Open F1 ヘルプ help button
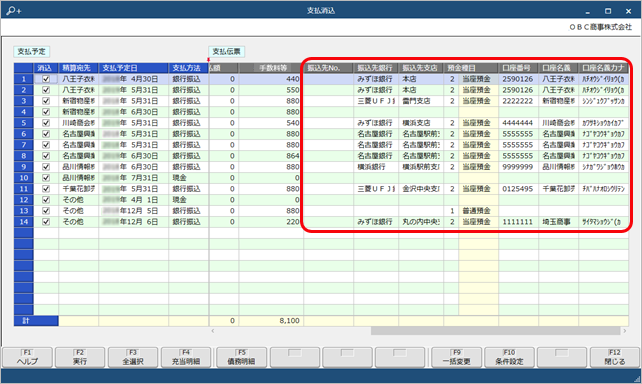Screen dimensions: 642x384 pyautogui.click(x=27, y=357)
